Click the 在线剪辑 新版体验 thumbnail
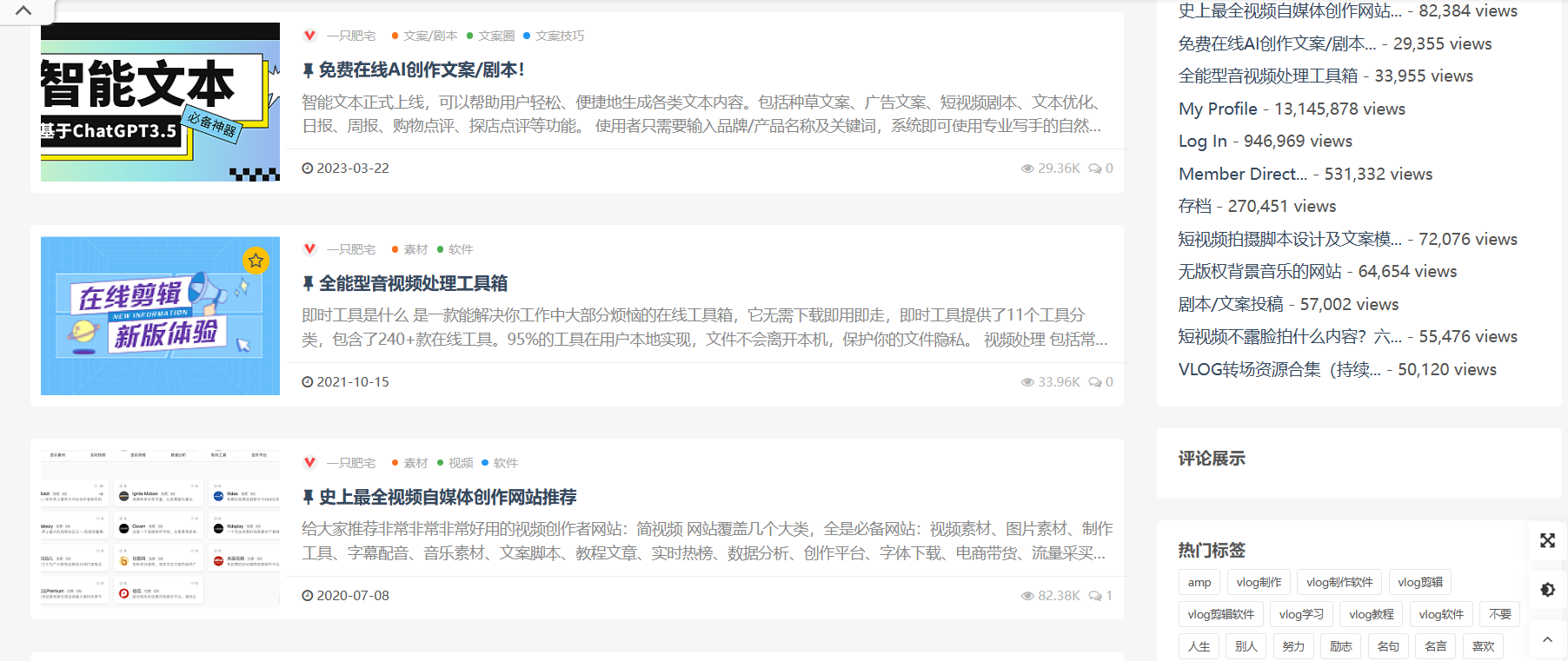This screenshot has height=661, width=1568. pos(160,315)
